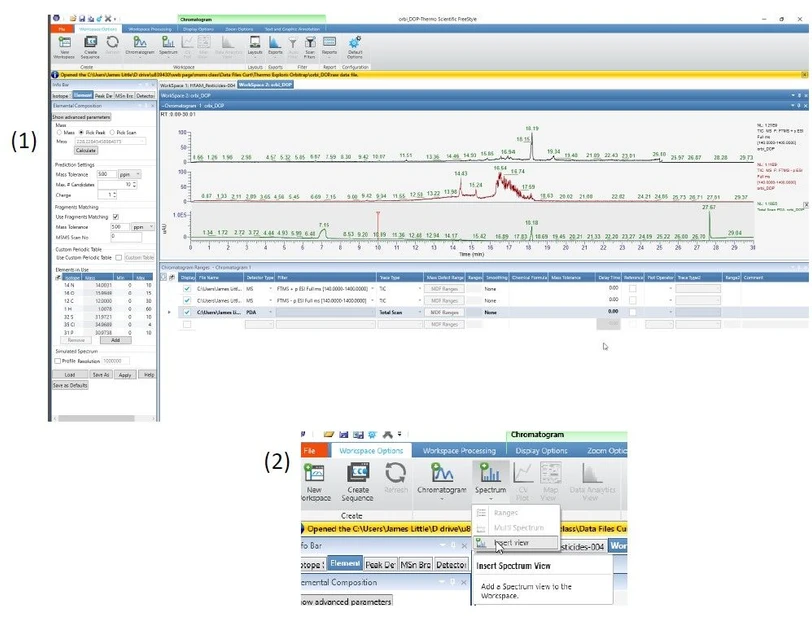Click Spectrum icon in the full-window screenshot ribbon

pyautogui.click(x=168, y=46)
